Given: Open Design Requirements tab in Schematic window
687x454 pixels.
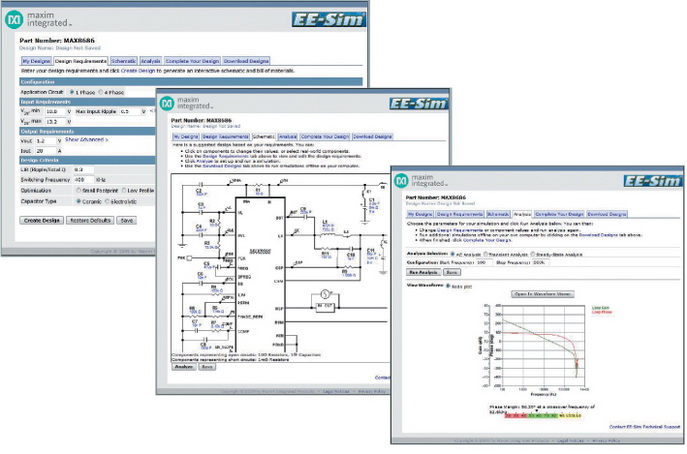Looking at the screenshot, I should point(225,136).
